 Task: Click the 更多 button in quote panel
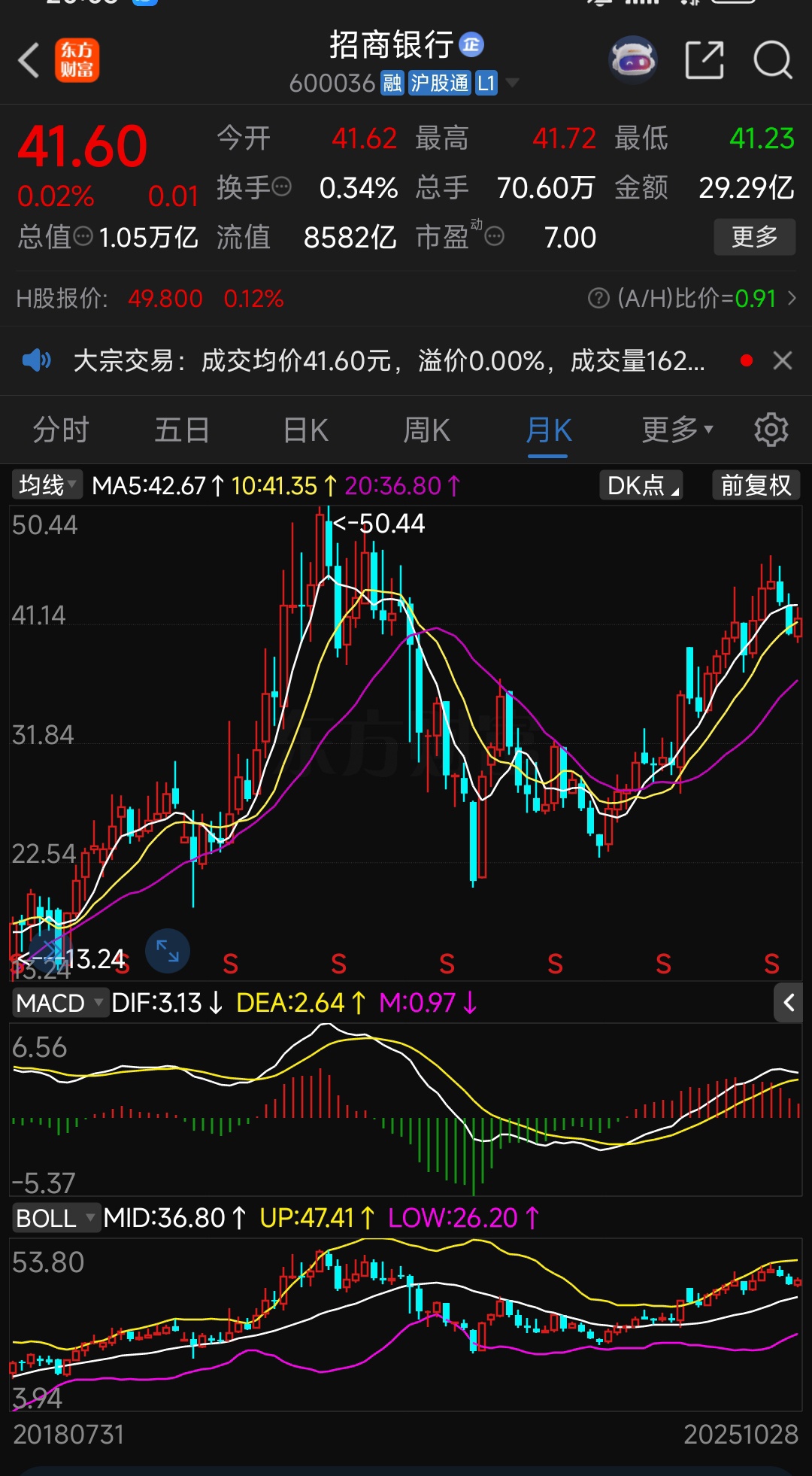click(755, 237)
